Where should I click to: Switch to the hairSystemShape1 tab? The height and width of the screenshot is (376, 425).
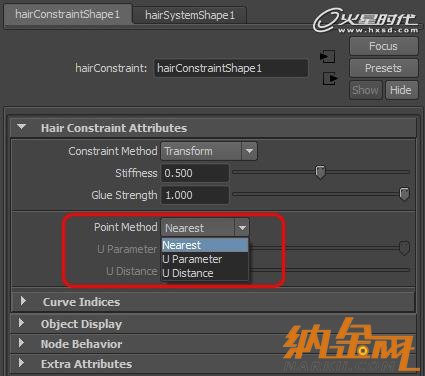click(190, 15)
